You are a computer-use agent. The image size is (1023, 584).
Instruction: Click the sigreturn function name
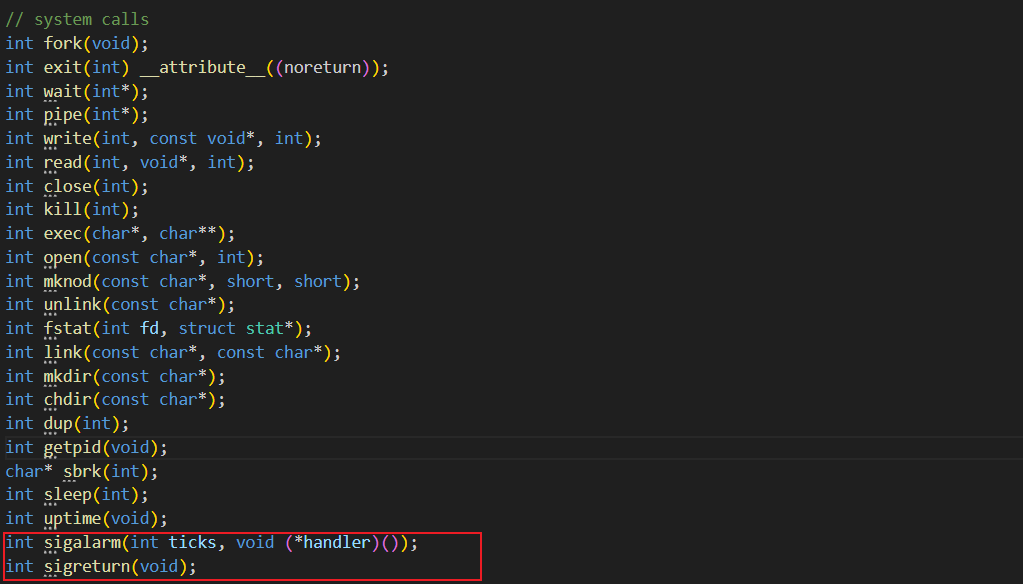click(87, 566)
